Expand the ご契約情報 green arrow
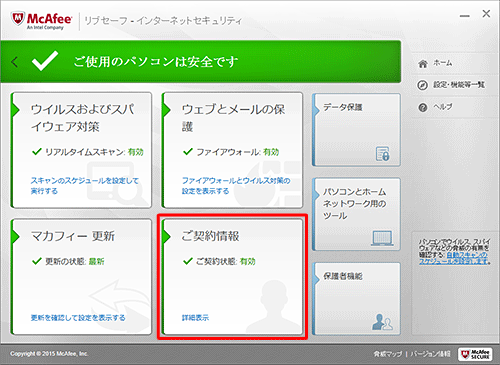This screenshot has height=365, width=500. point(166,236)
